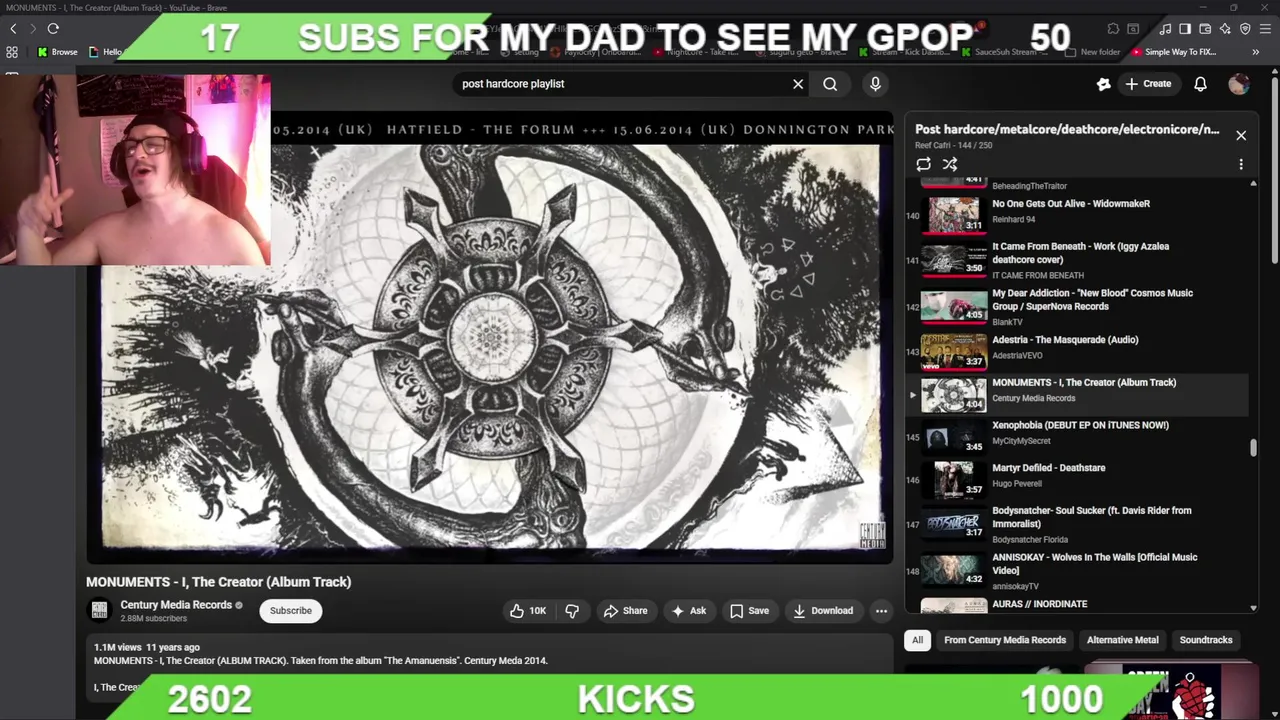1280x720 pixels.
Task: Play Bodysnatcher - Soul Sucker
Action: pos(1075,524)
